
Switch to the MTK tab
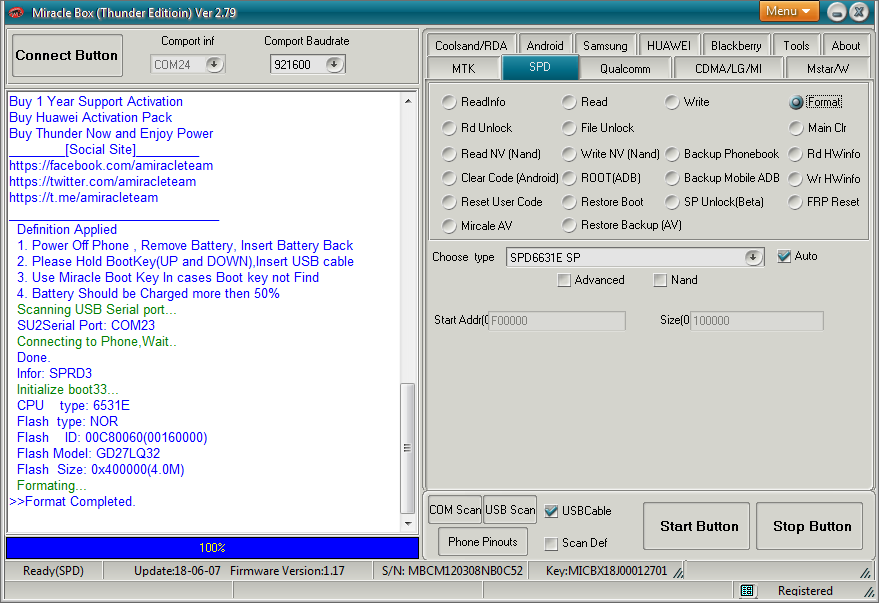click(x=463, y=68)
